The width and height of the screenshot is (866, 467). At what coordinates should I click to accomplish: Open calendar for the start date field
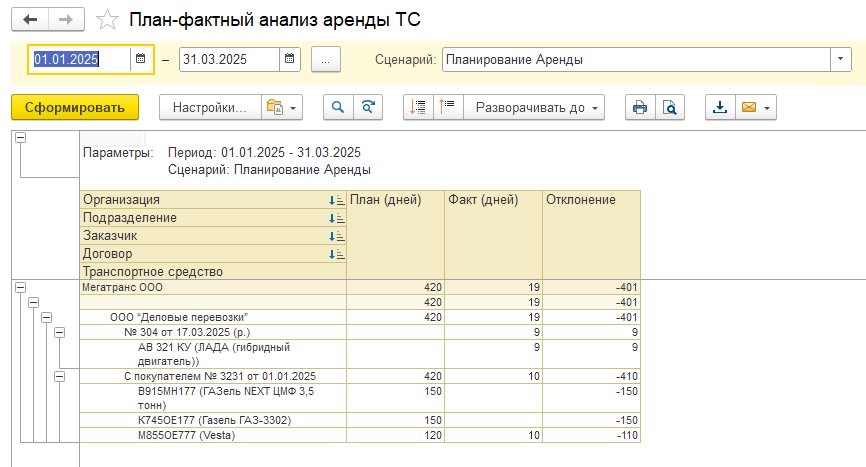point(140,59)
